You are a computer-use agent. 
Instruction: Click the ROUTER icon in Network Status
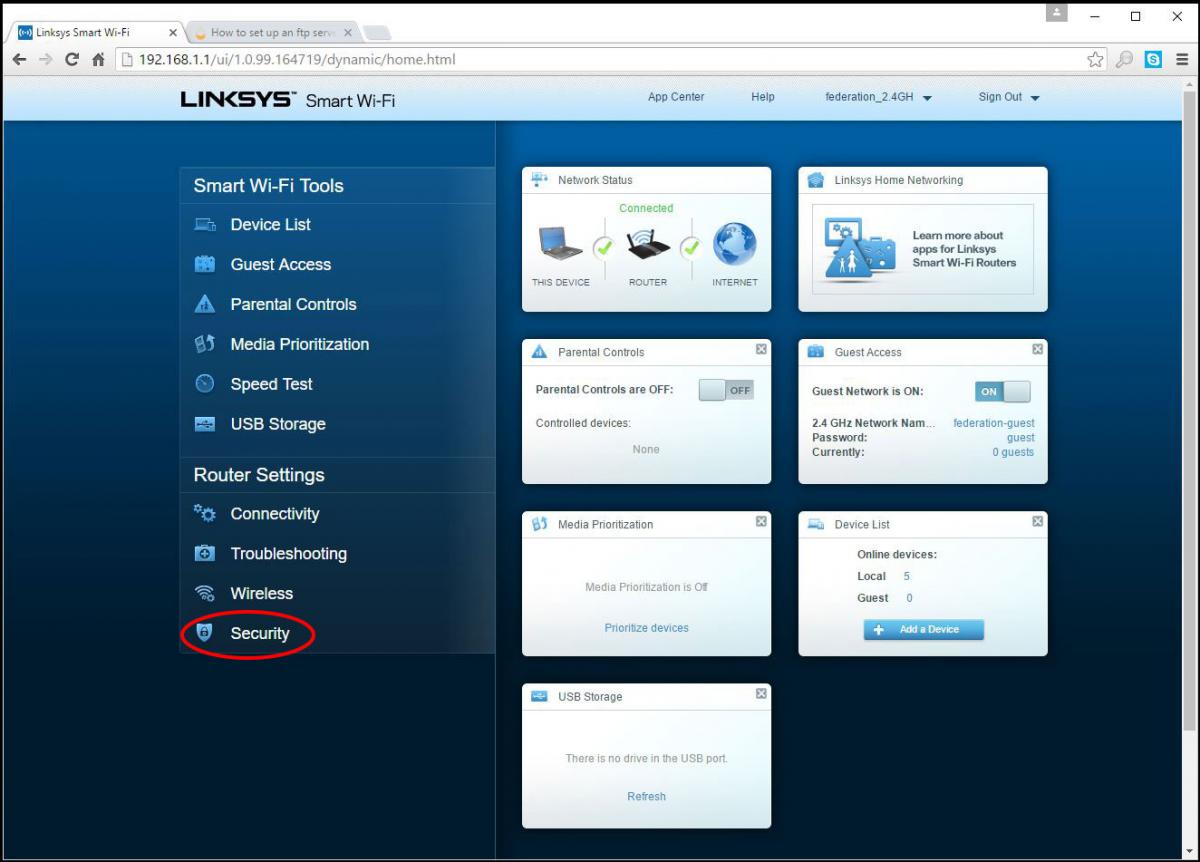648,244
